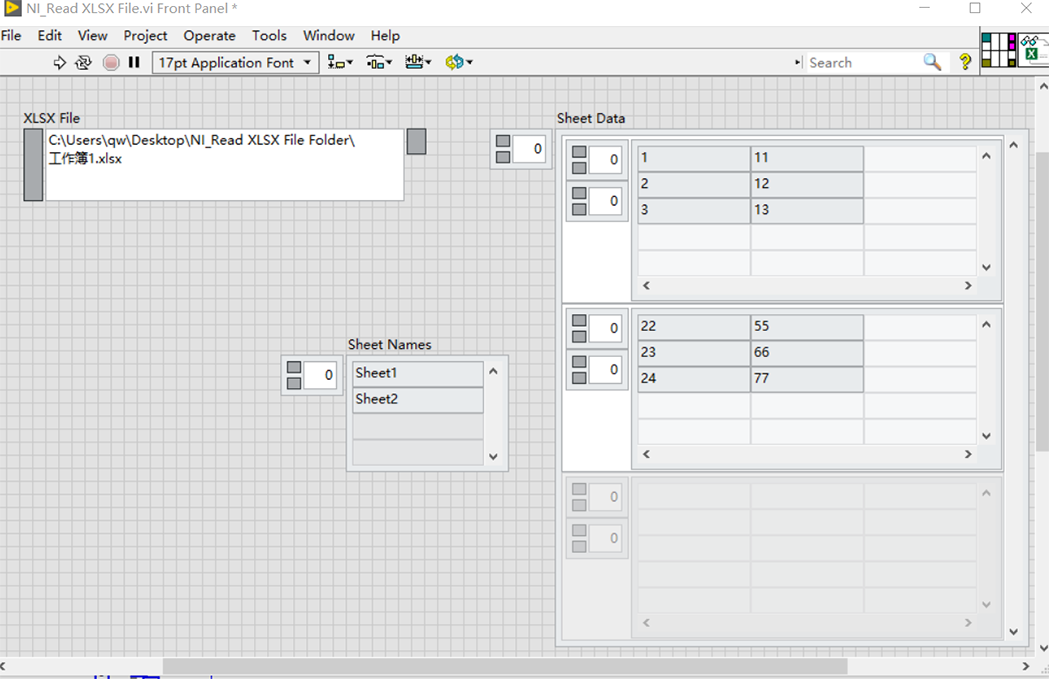Select Sheet2 in Sheet Names
The height and width of the screenshot is (679, 1049).
(417, 399)
